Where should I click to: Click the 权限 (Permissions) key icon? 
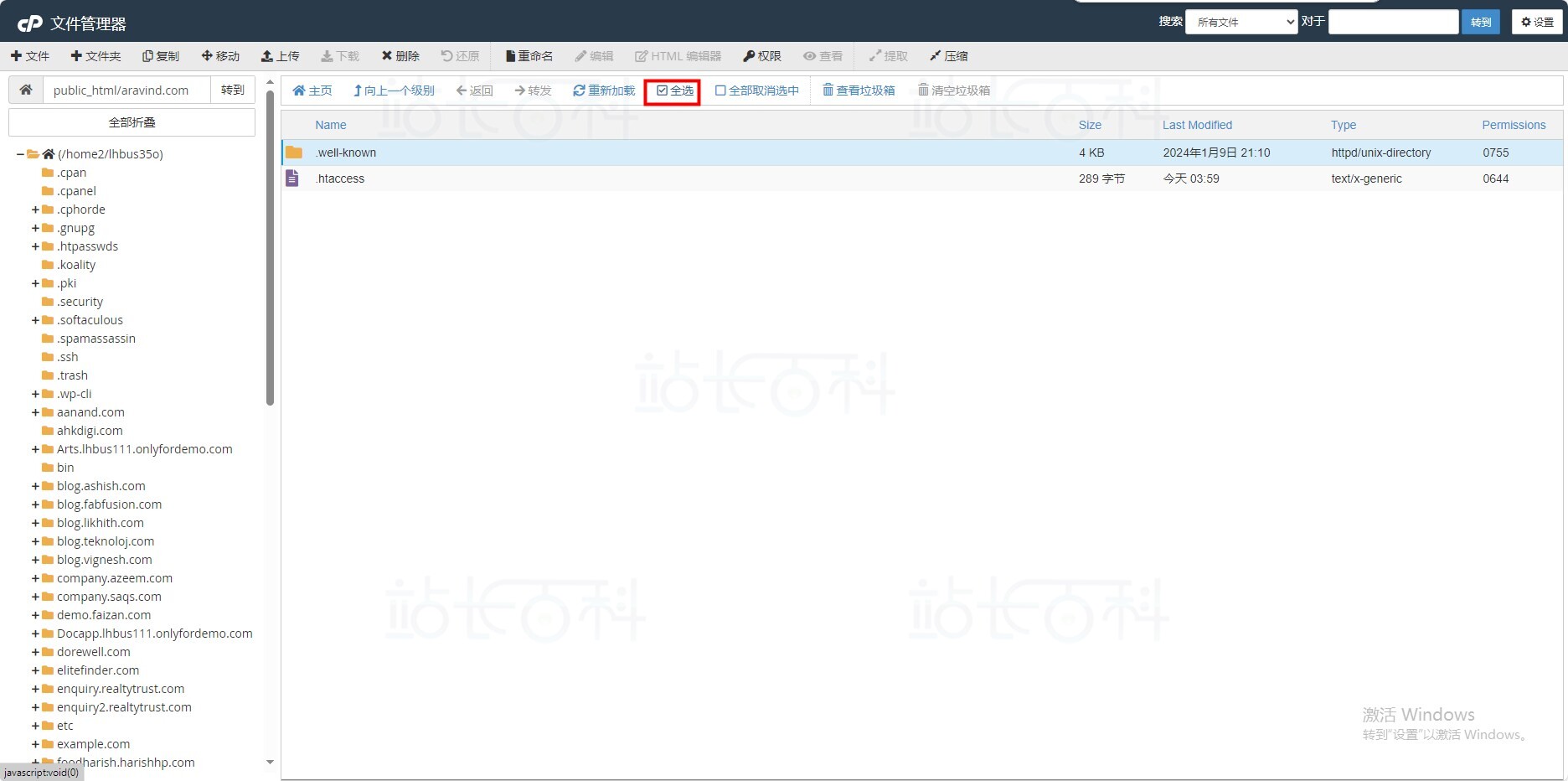(761, 55)
